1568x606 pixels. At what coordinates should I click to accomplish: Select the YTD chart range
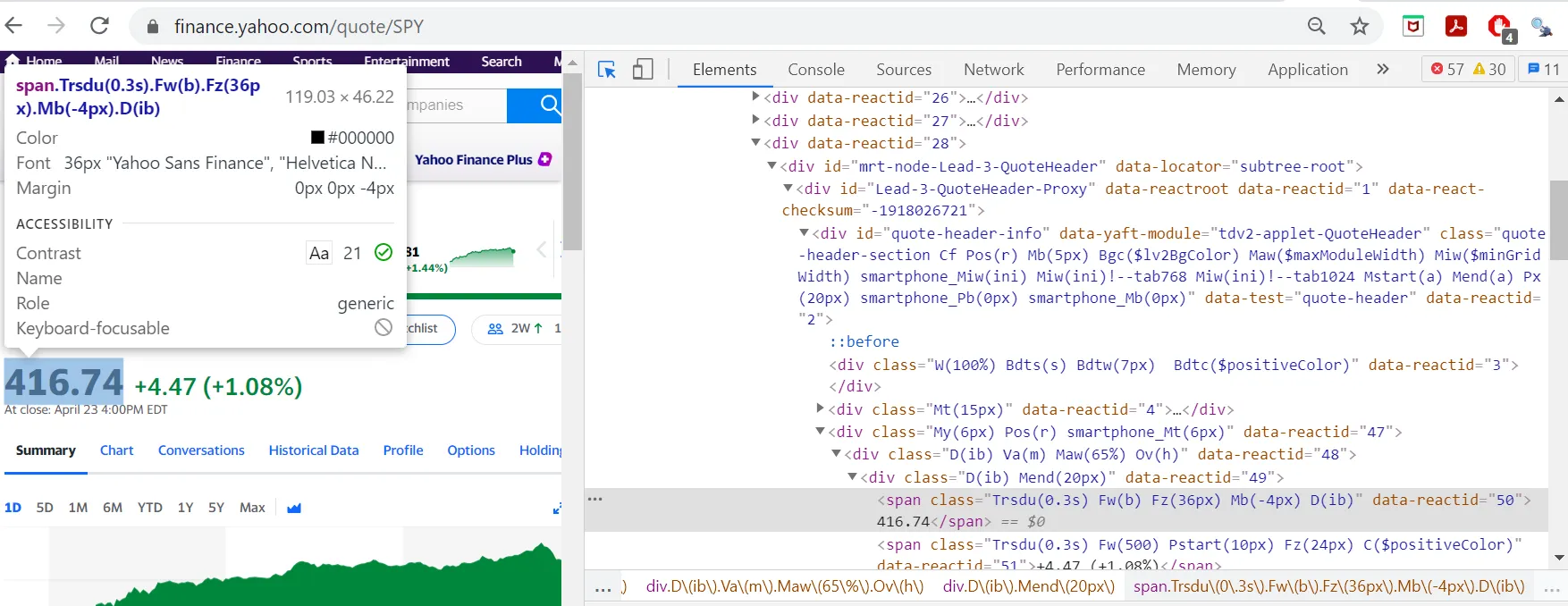pos(149,508)
